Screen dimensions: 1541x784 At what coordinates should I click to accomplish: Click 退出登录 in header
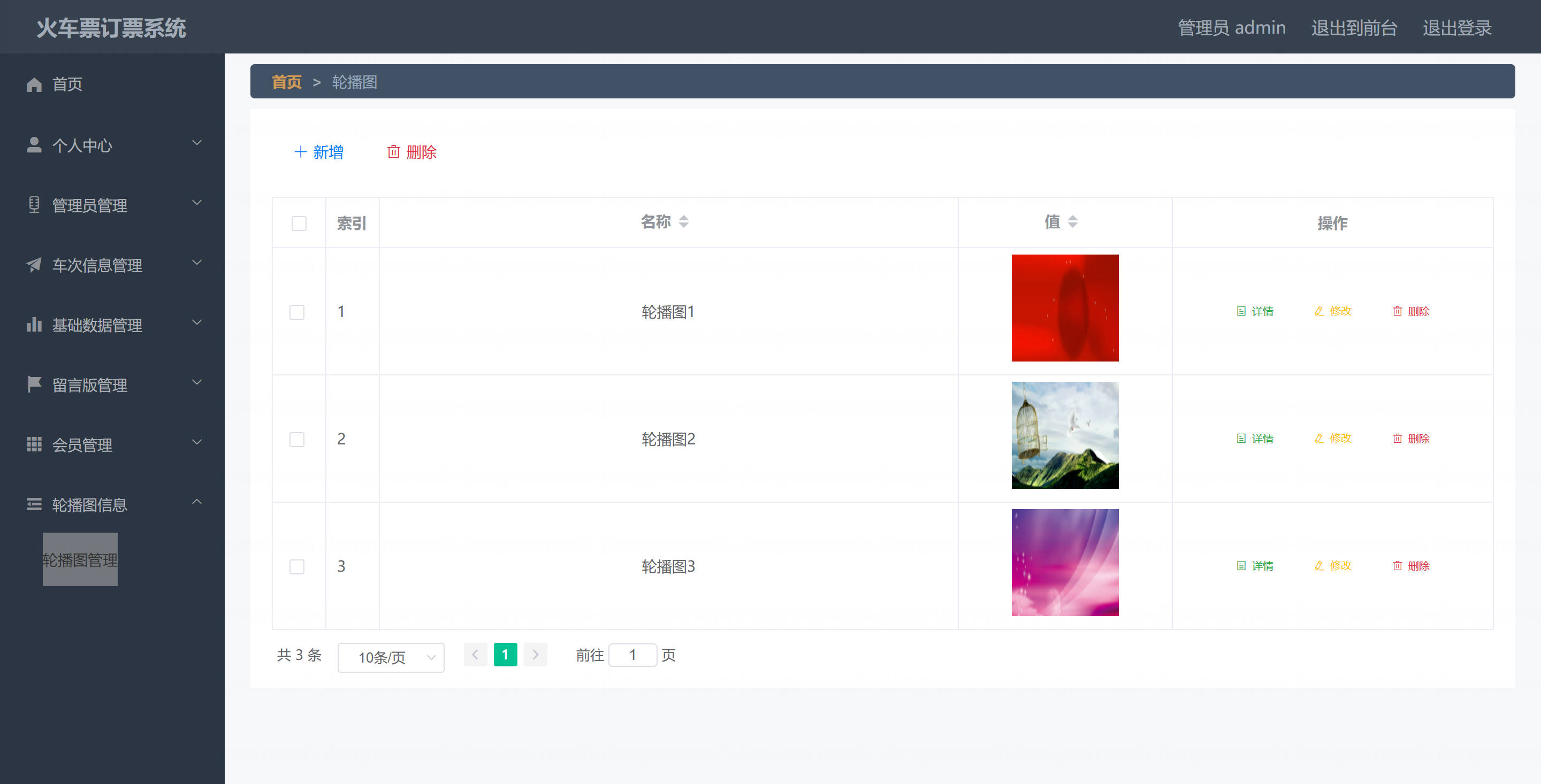(1457, 27)
